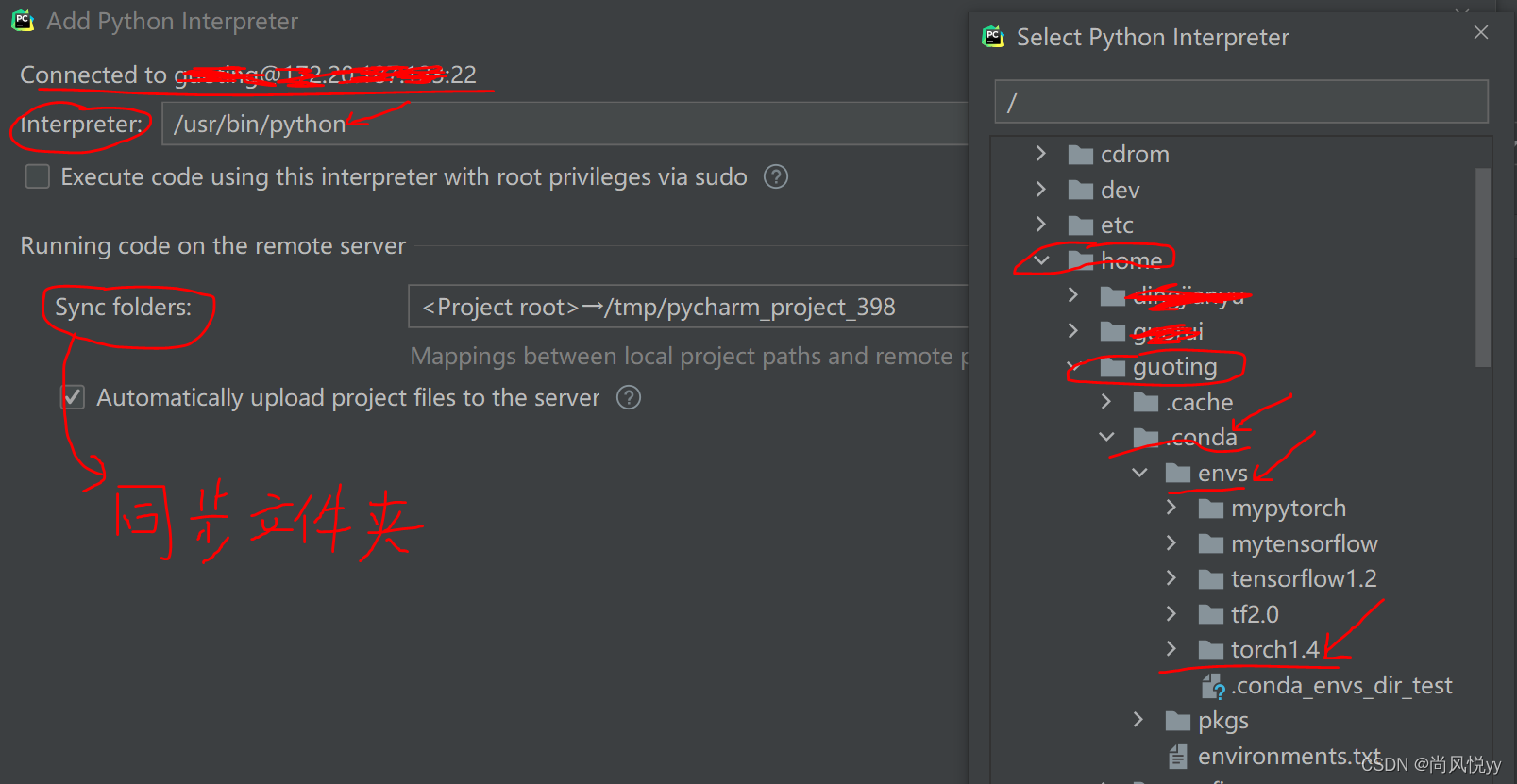Select the guoting tree row label
The image size is (1517, 784).
(x=1175, y=367)
